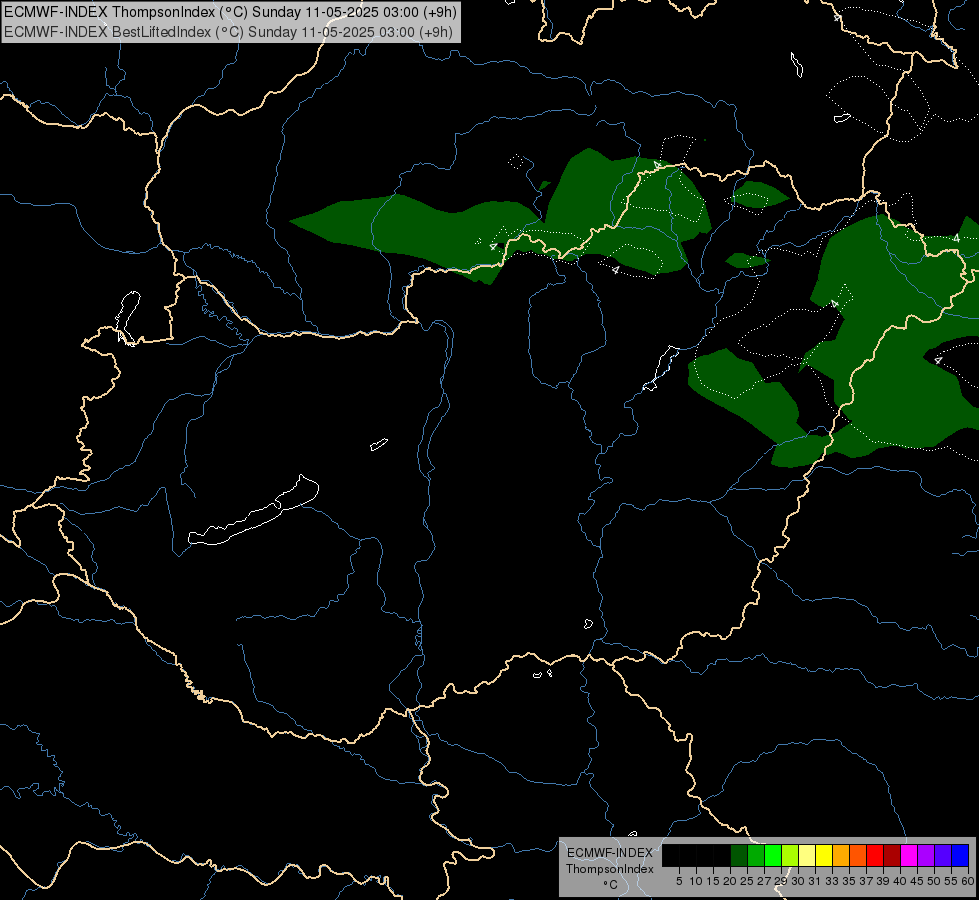Screen dimensions: 979x900
Task: Pick the dark green 20–25 legend swatch
Action: 739,856
